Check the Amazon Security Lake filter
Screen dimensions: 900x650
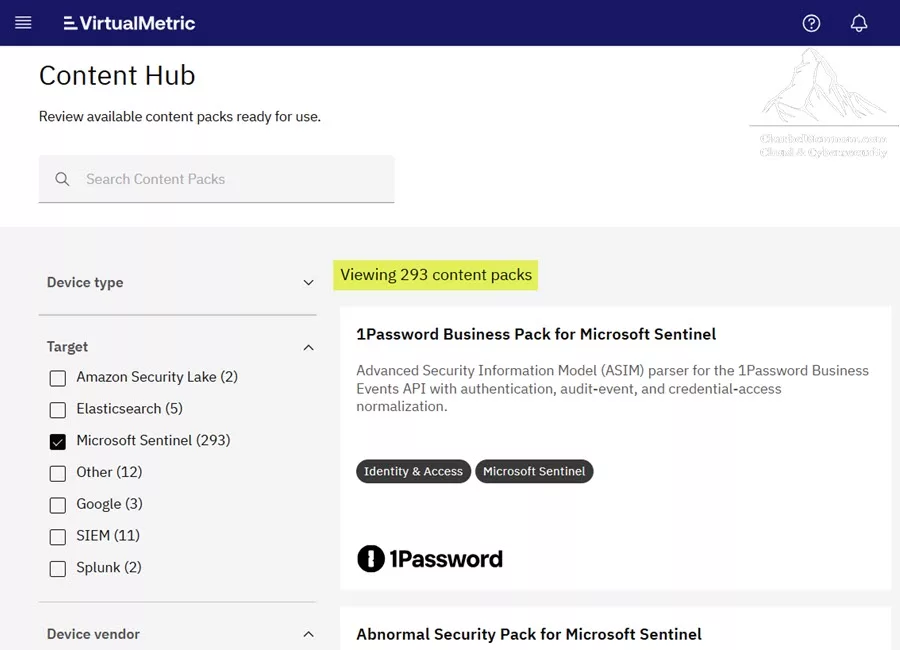(x=57, y=378)
